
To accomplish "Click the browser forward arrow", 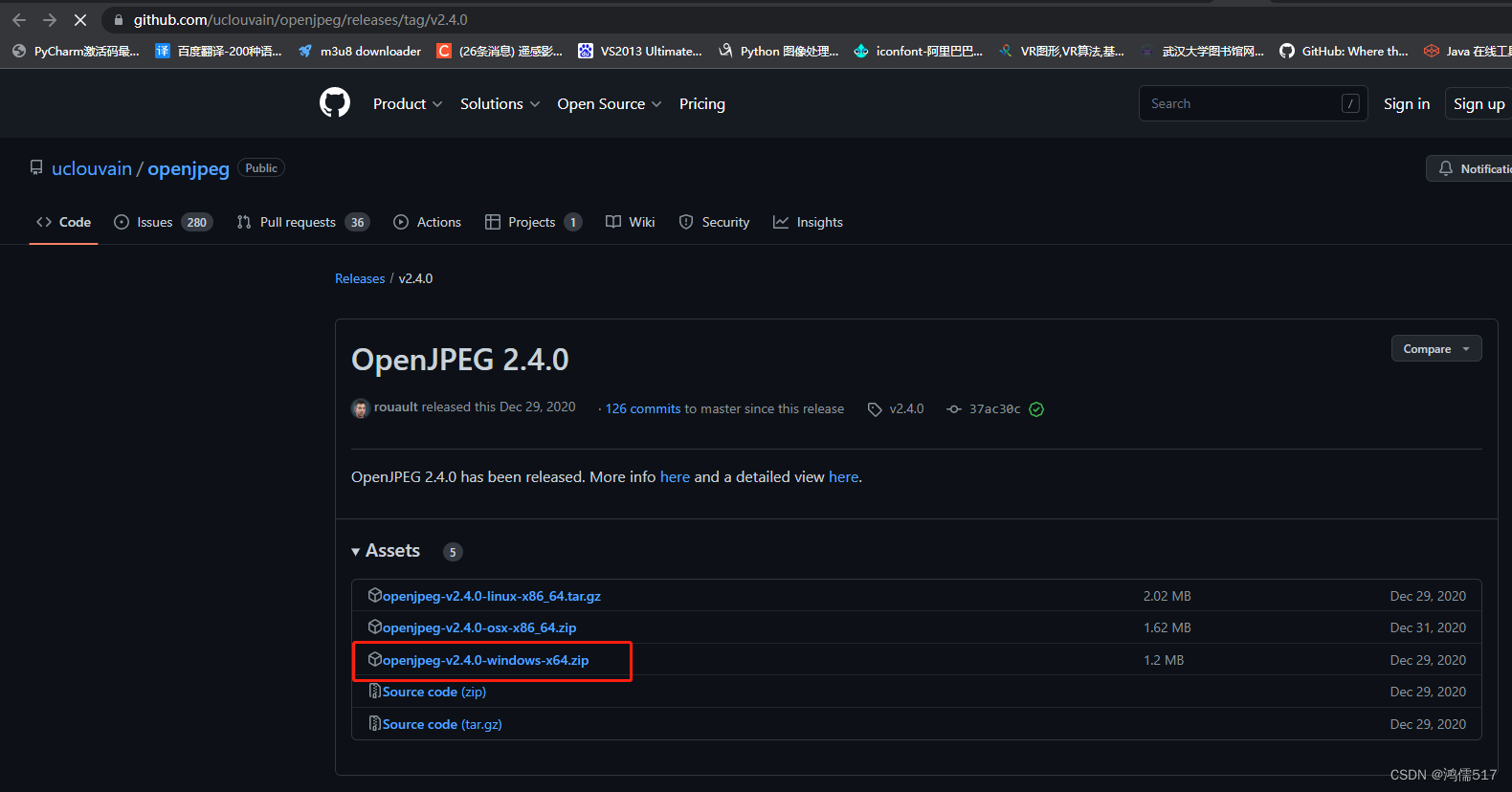I will coord(50,20).
